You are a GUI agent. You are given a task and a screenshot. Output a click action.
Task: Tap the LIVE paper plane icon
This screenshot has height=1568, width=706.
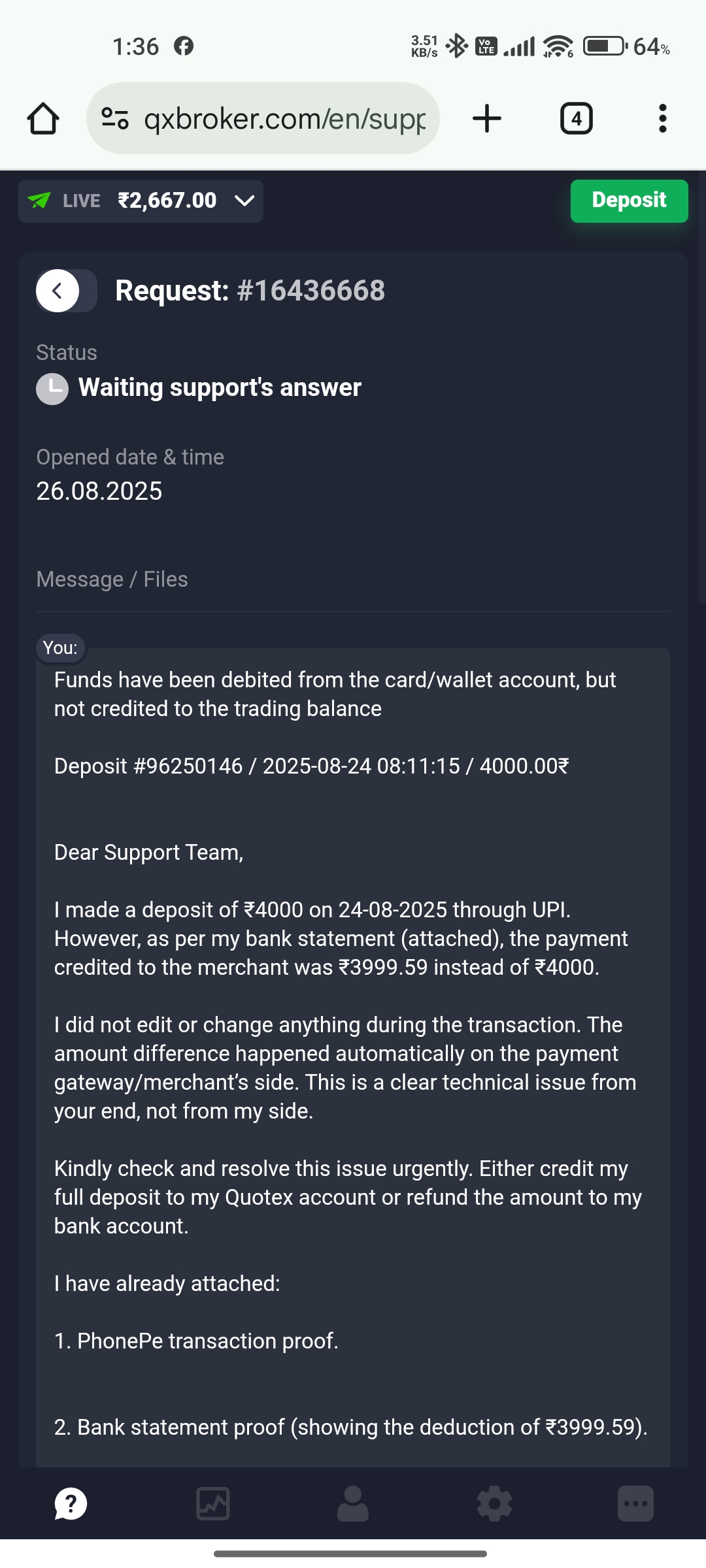pyautogui.click(x=39, y=201)
